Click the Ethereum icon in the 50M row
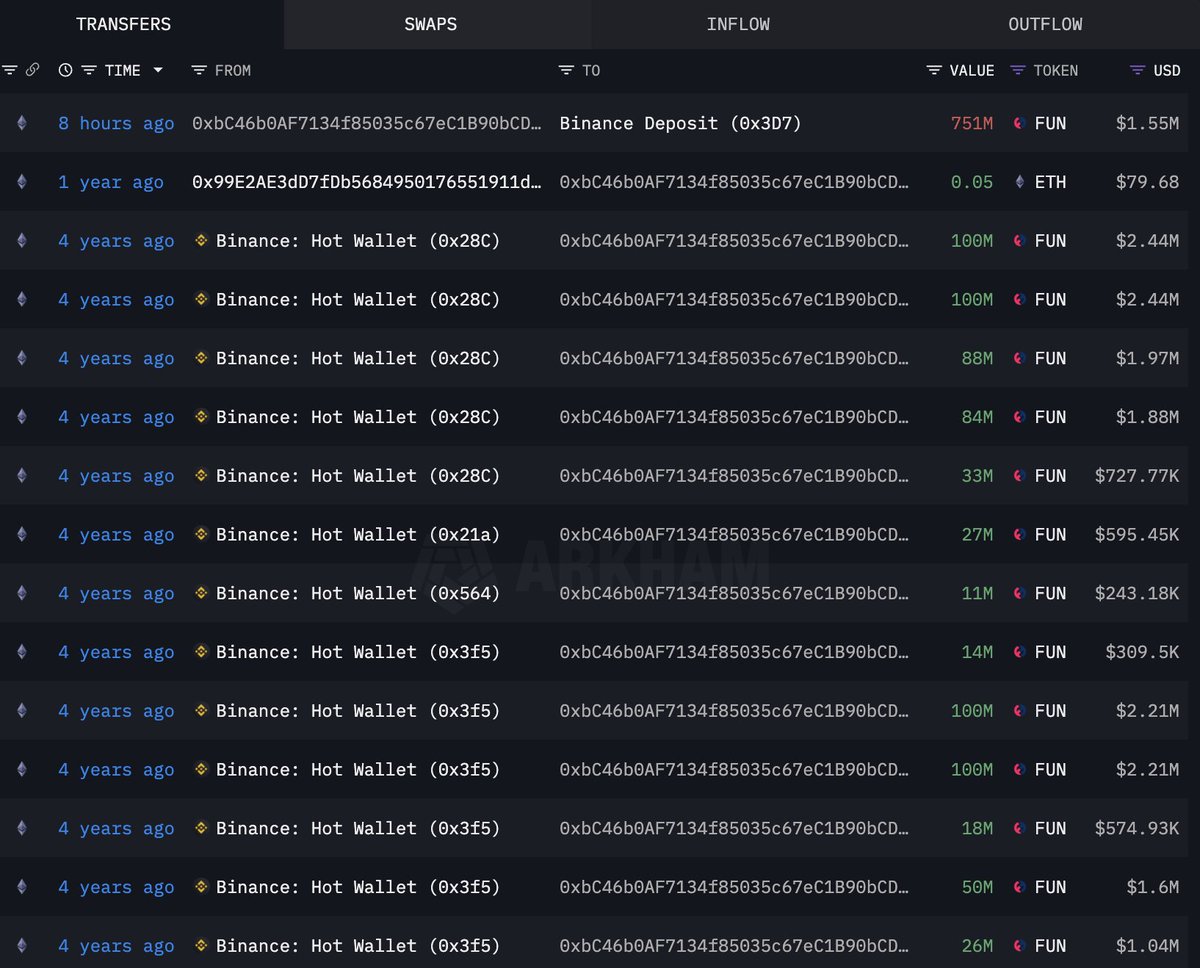The height and width of the screenshot is (968, 1200). click(x=22, y=887)
